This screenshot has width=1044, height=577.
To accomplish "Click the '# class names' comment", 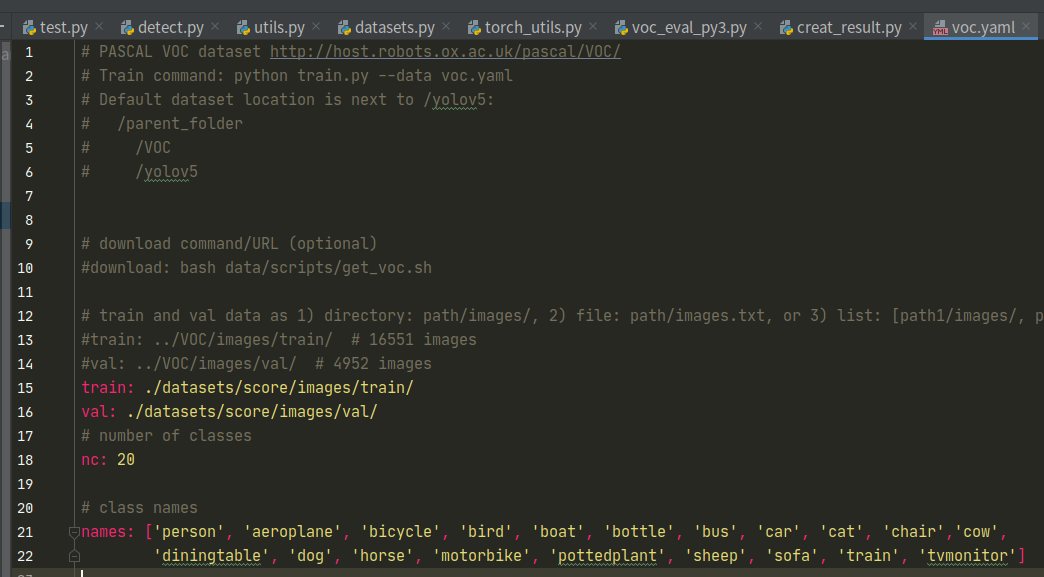I will 139,507.
